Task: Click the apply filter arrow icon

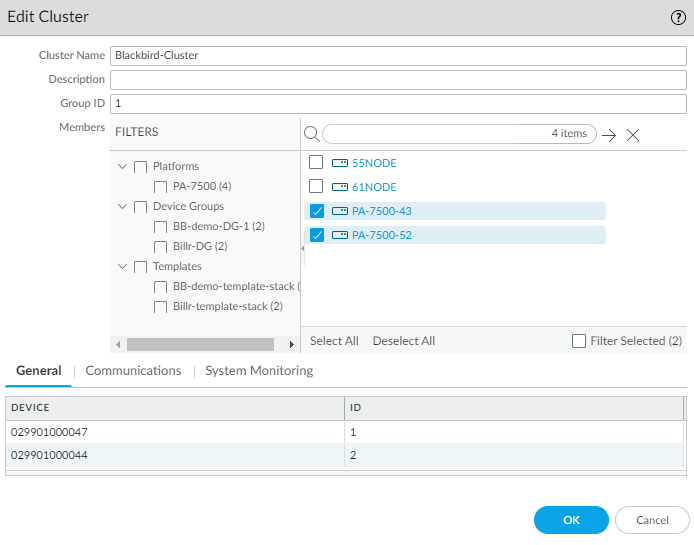Action: 609,135
